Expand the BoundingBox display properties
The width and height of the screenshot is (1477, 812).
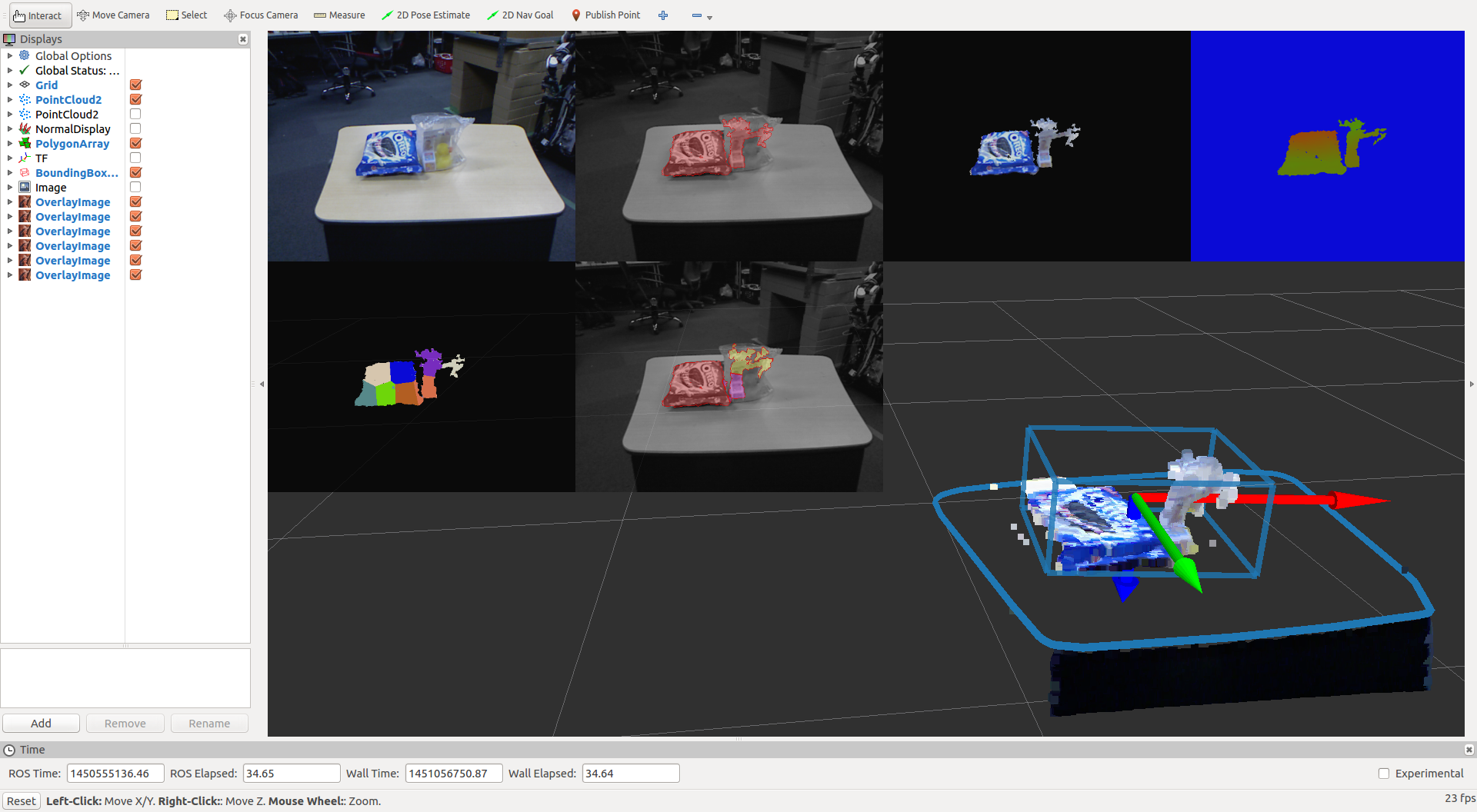click(x=9, y=172)
